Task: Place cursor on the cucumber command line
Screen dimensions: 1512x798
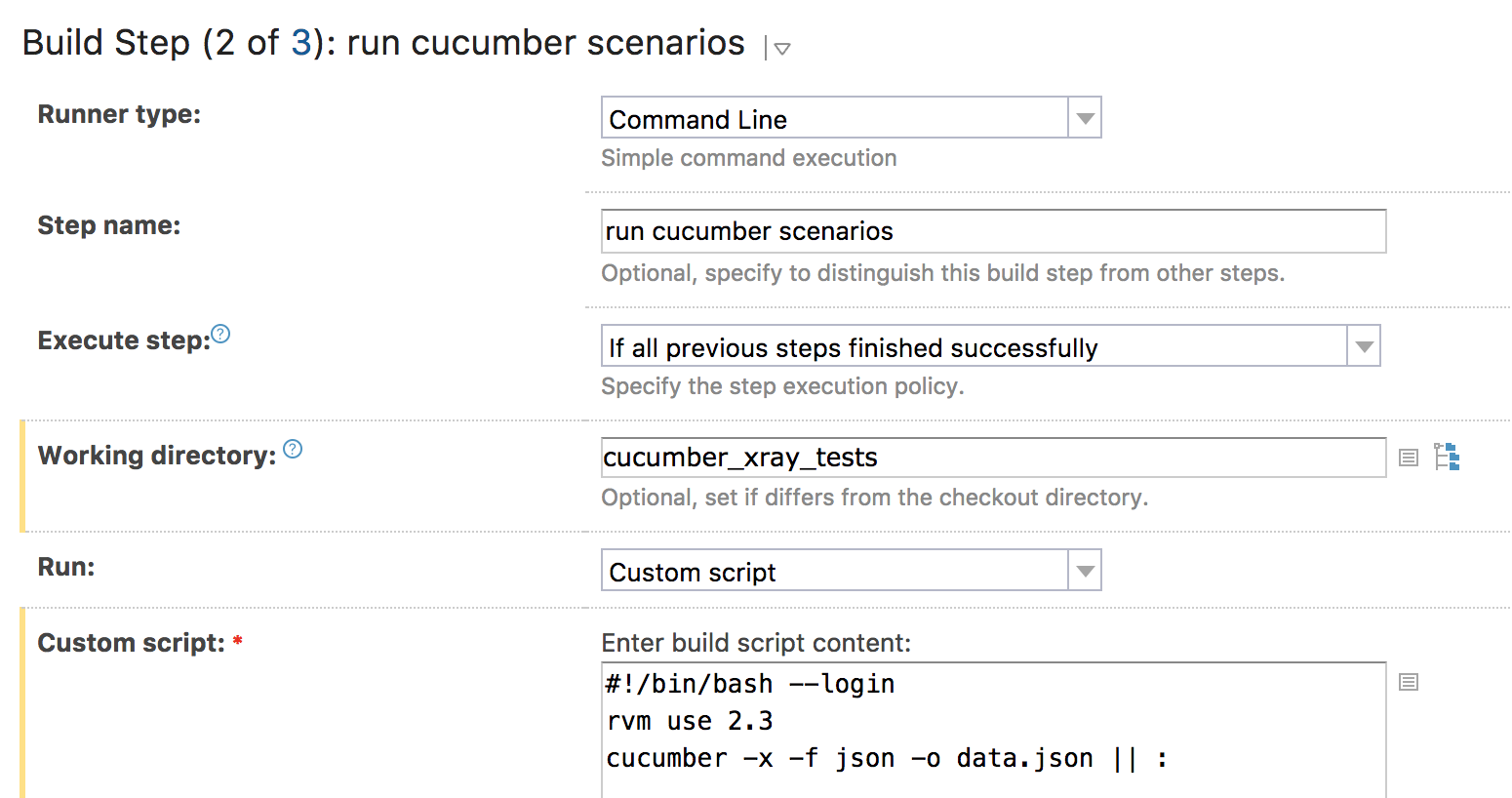Action: [887, 758]
